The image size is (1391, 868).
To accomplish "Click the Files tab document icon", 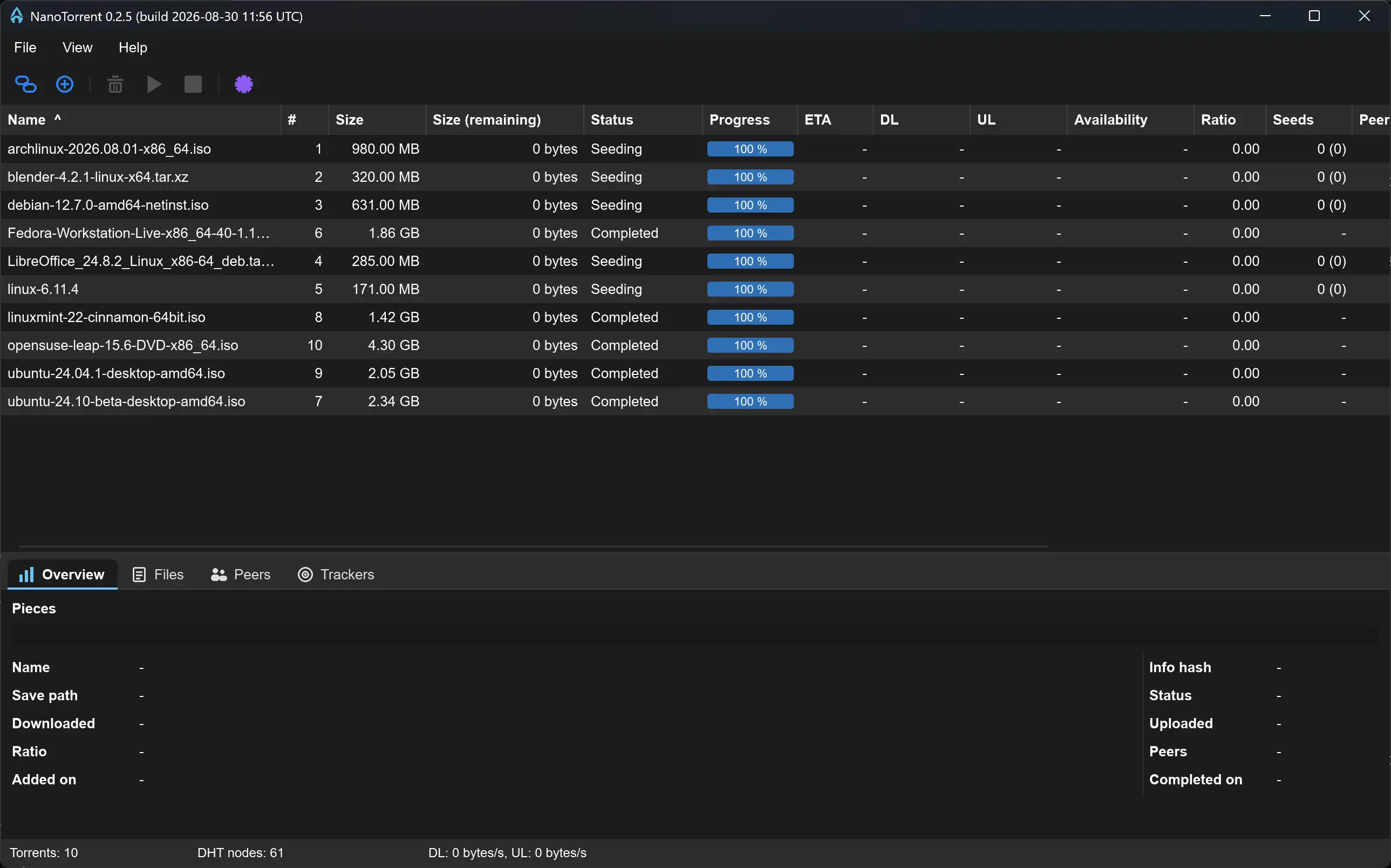I will [x=139, y=575].
